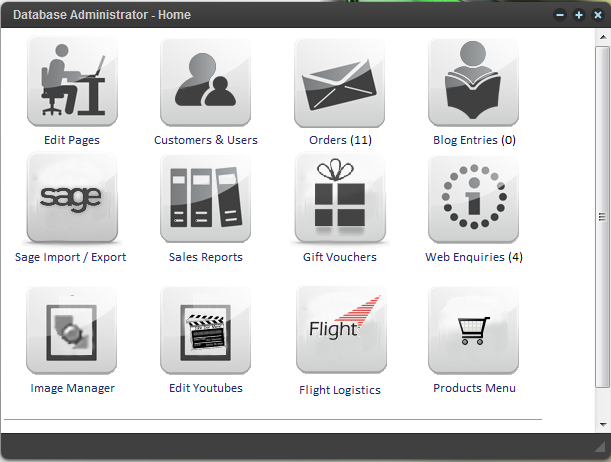Click the Blog Entries (0) text link

(x=474, y=140)
